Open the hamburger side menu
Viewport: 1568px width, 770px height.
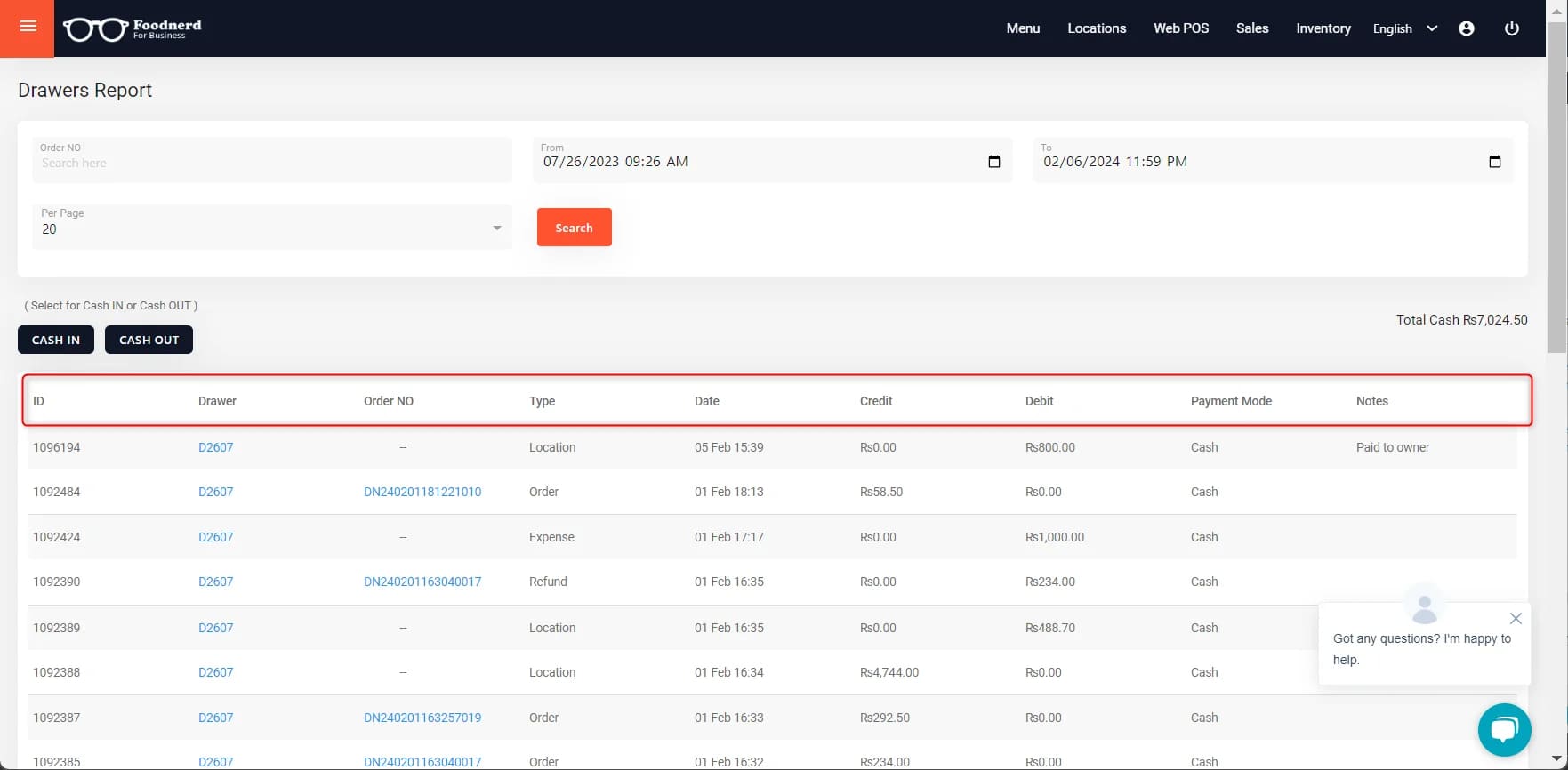point(28,27)
